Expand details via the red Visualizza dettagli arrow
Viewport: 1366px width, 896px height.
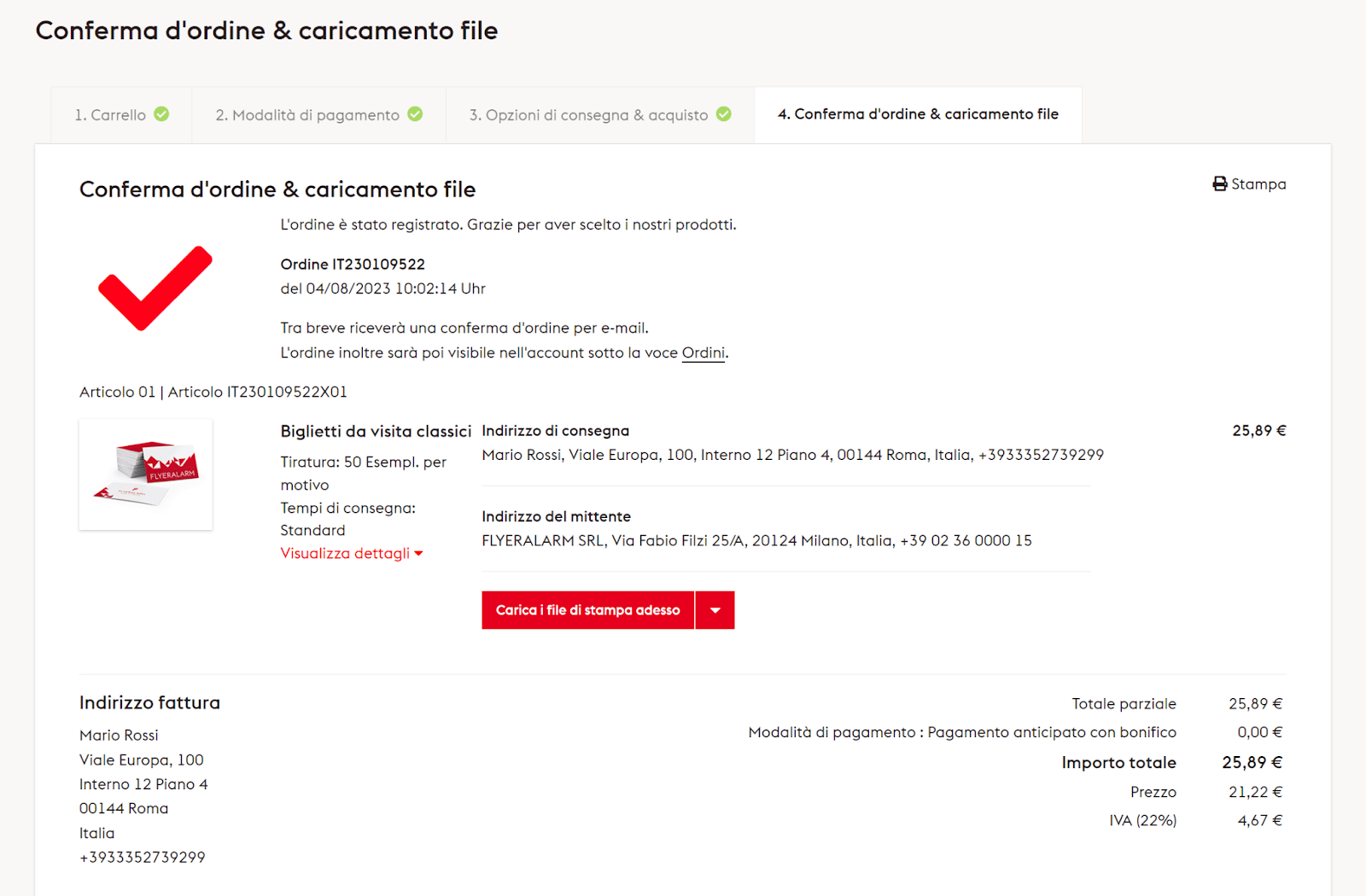click(x=418, y=554)
